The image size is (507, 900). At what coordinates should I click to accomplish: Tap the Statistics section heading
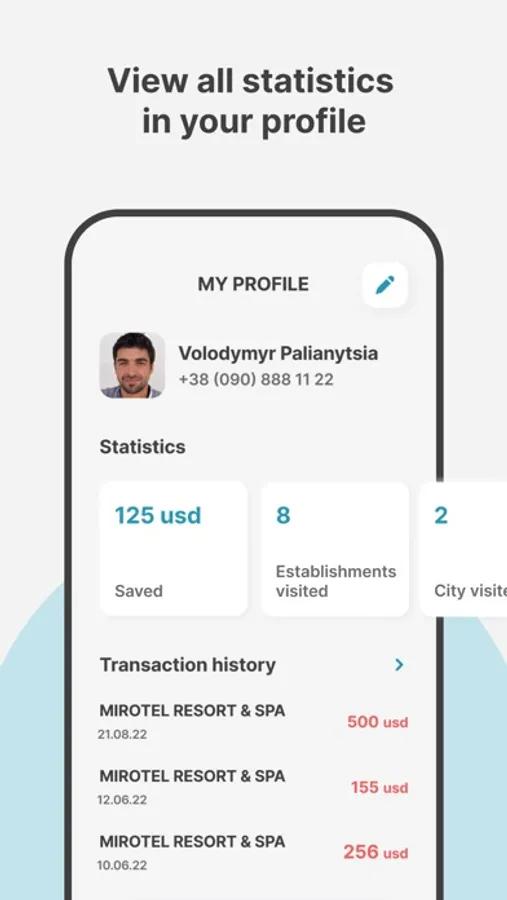pyautogui.click(x=142, y=447)
